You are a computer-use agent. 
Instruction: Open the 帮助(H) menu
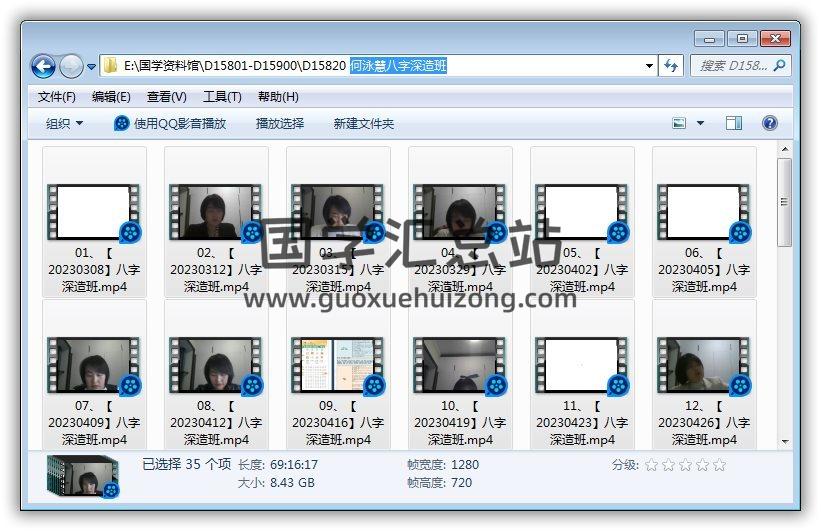tap(278, 97)
